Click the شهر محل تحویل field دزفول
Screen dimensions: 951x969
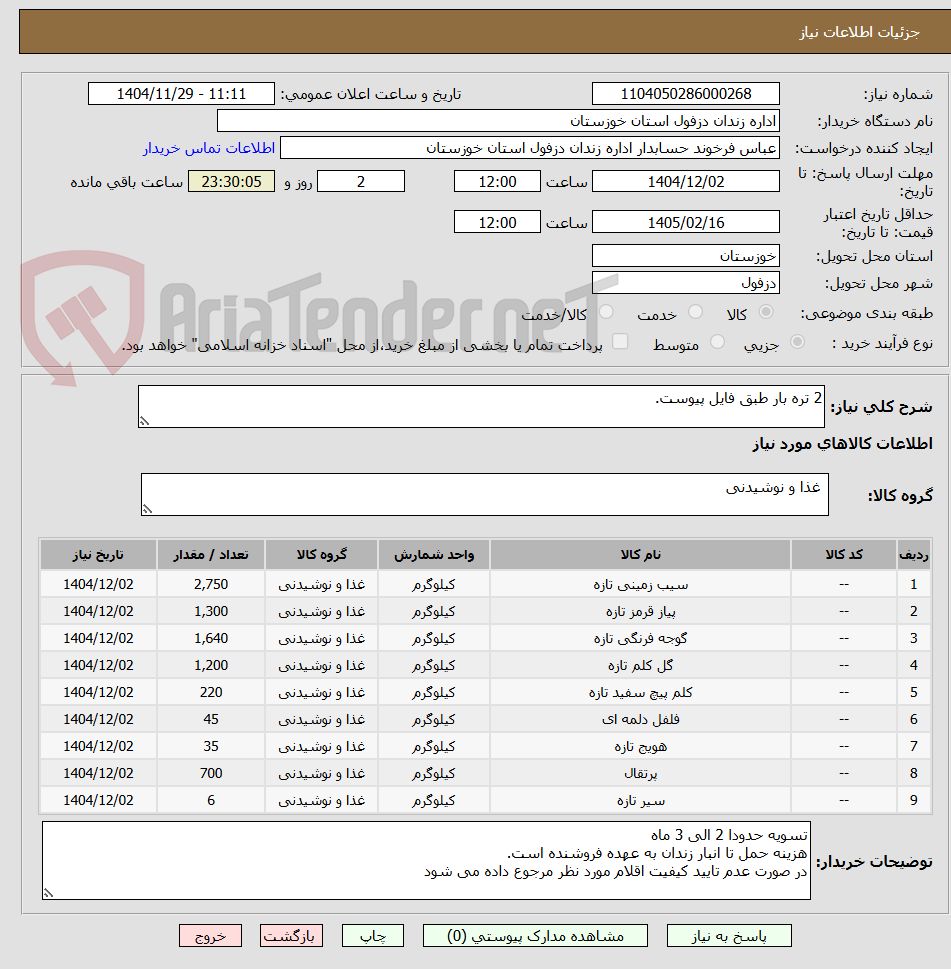click(x=686, y=283)
